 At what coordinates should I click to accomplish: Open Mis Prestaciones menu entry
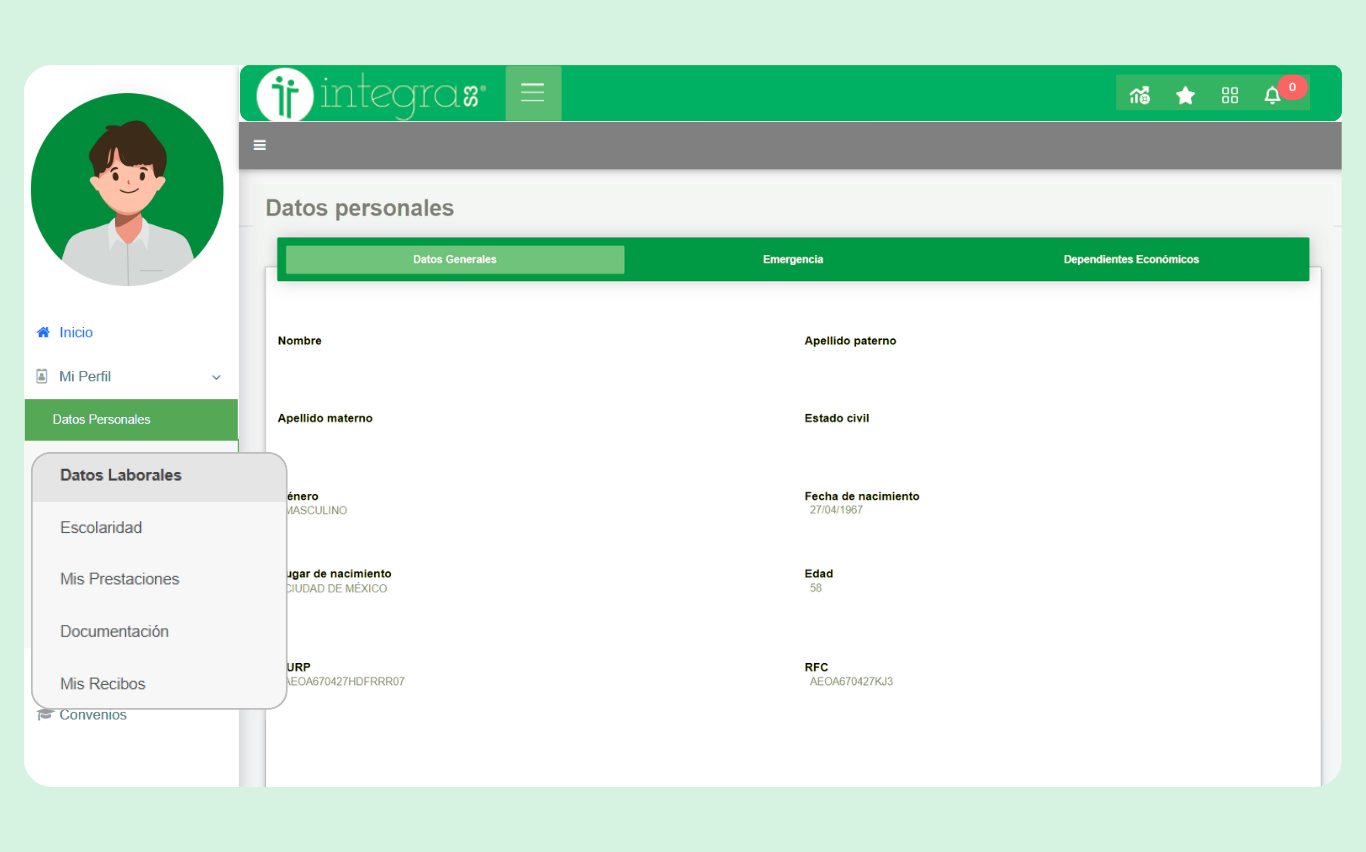(x=120, y=579)
